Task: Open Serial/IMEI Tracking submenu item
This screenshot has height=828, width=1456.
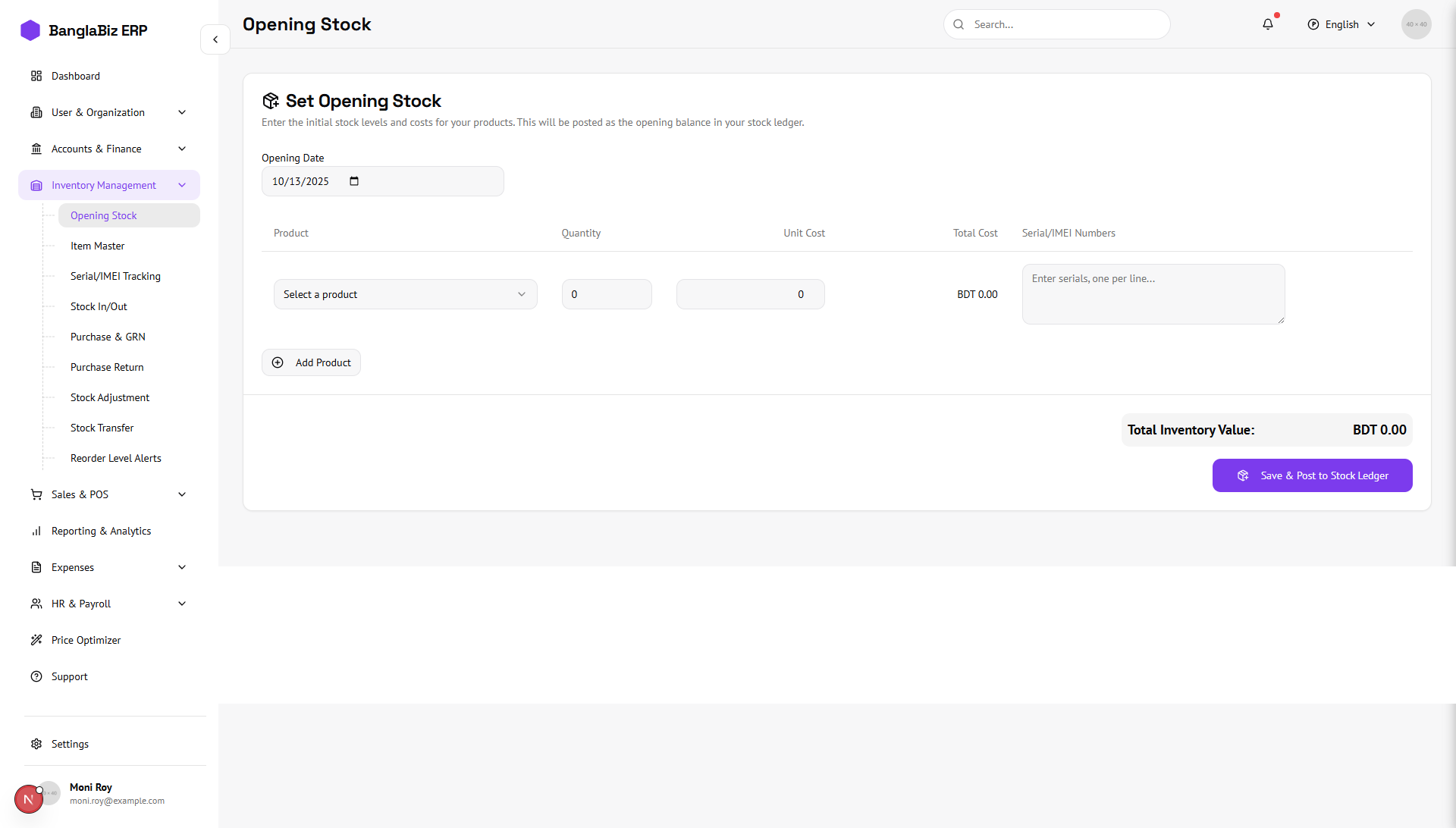Action: coord(115,276)
